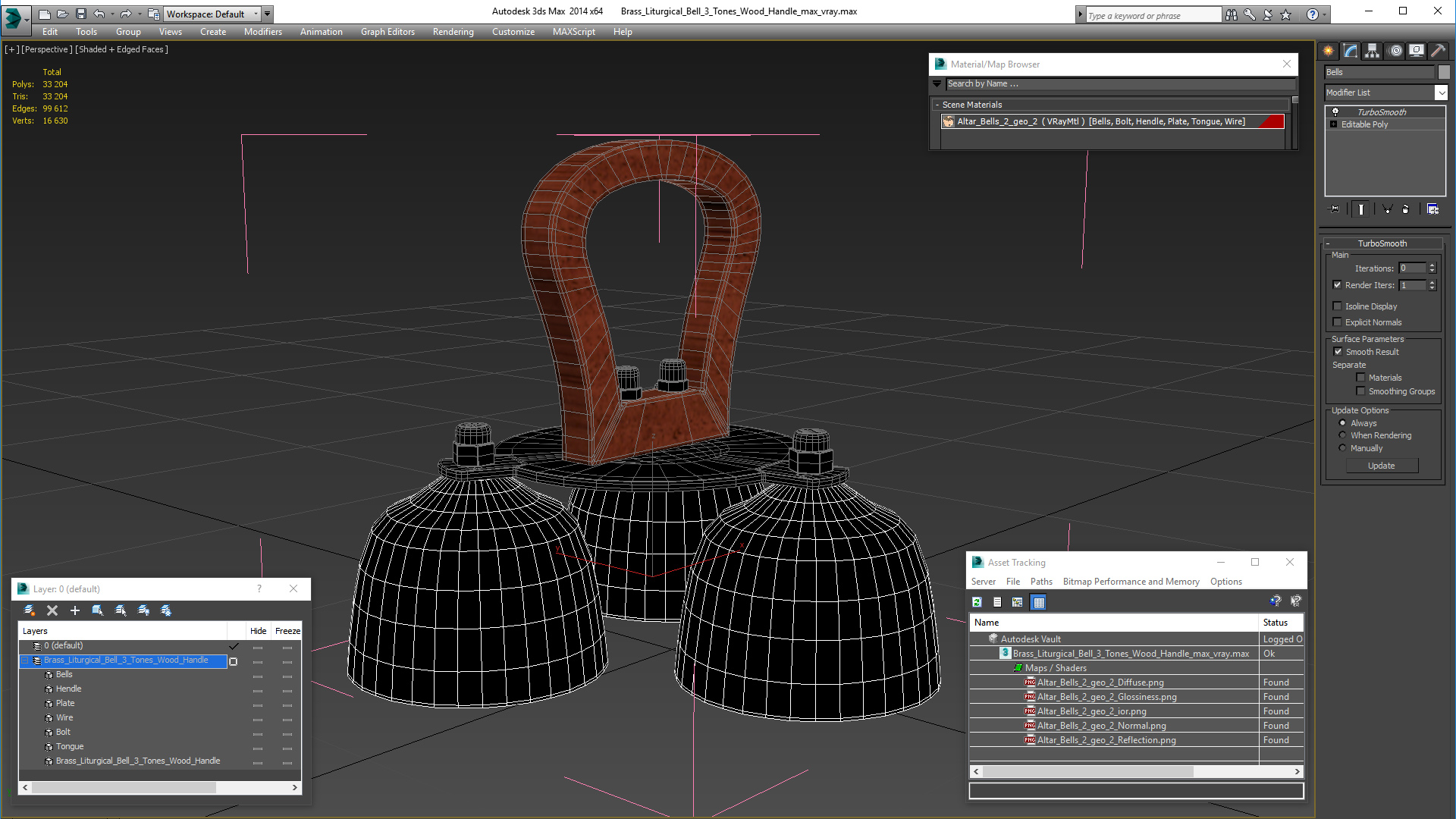Viewport: 1456px width, 819px height.
Task: Click Freeze/Unfreeze All Layers icon
Action: [166, 610]
